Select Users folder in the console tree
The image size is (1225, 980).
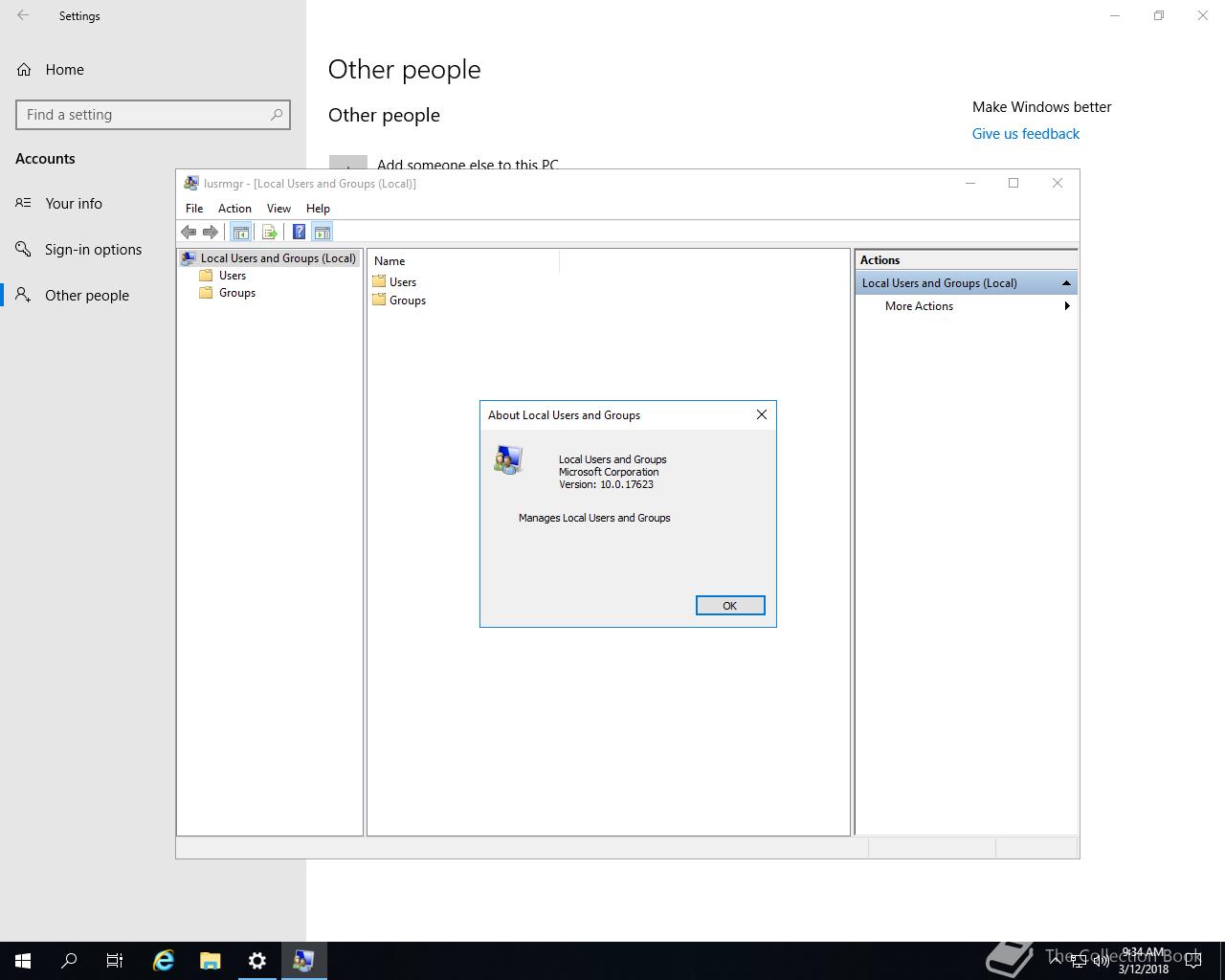(x=223, y=276)
